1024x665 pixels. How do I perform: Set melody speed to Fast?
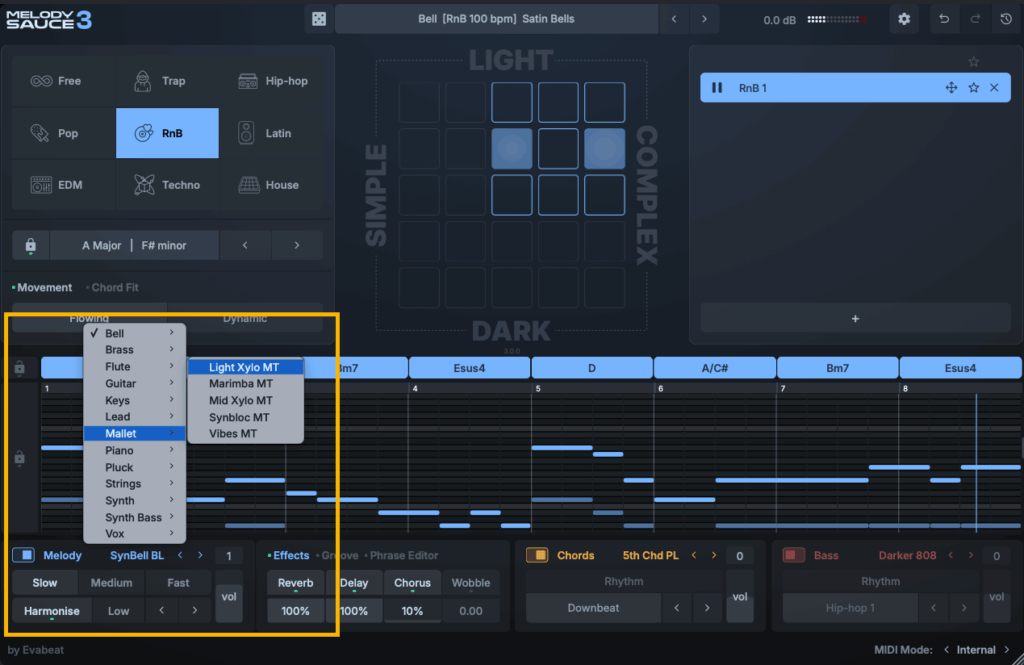tap(178, 583)
